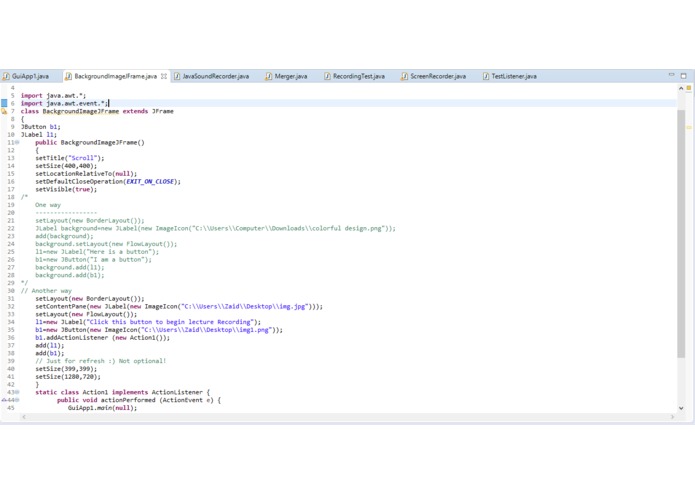Minimize the editor area
Image resolution: width=695 pixels, height=494 pixels.
coord(672,75)
